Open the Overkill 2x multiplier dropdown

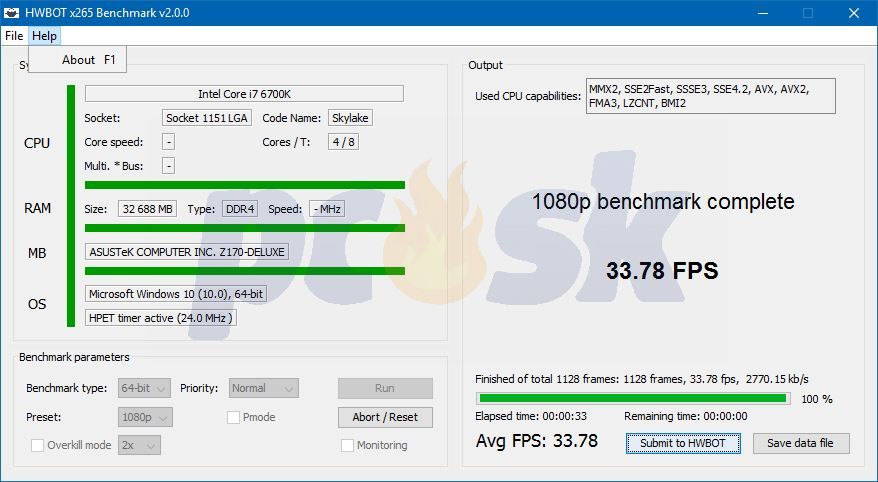click(139, 445)
